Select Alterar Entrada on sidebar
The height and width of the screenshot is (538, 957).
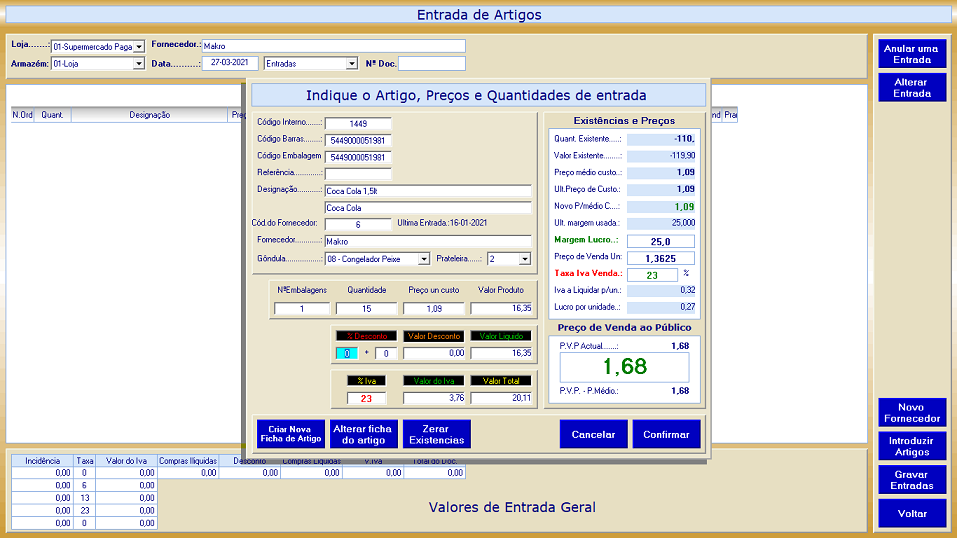point(911,87)
